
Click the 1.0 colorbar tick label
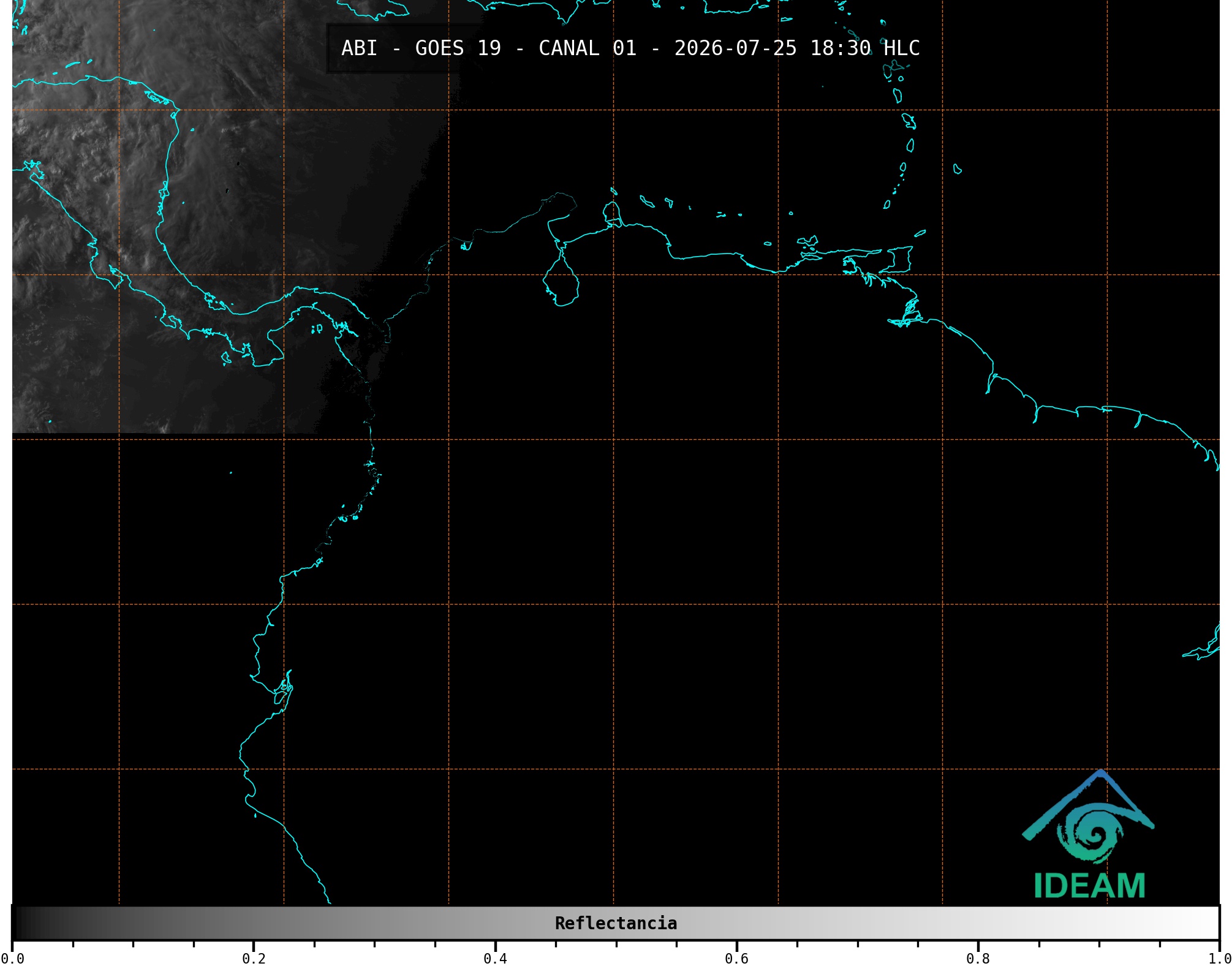tap(1219, 959)
